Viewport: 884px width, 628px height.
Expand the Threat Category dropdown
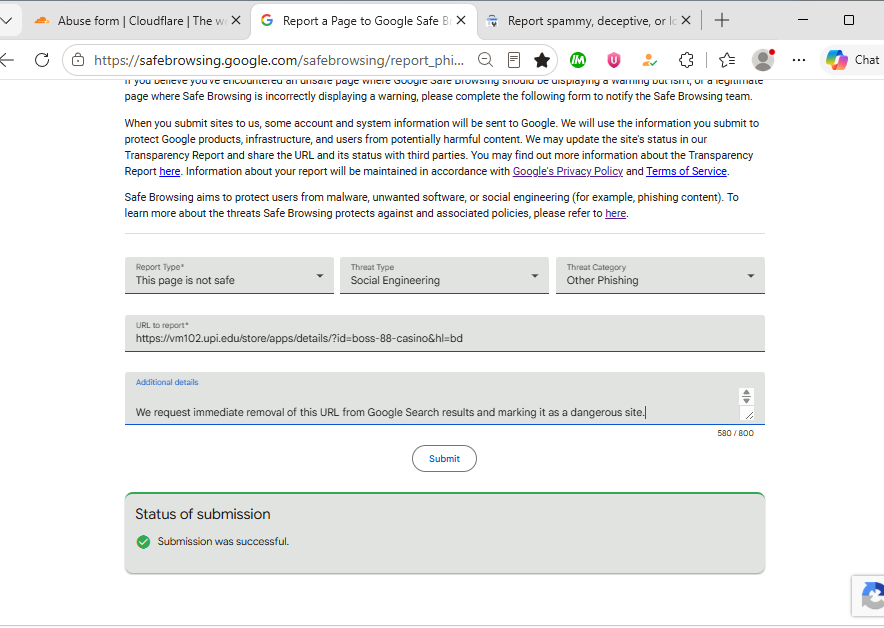(x=660, y=275)
